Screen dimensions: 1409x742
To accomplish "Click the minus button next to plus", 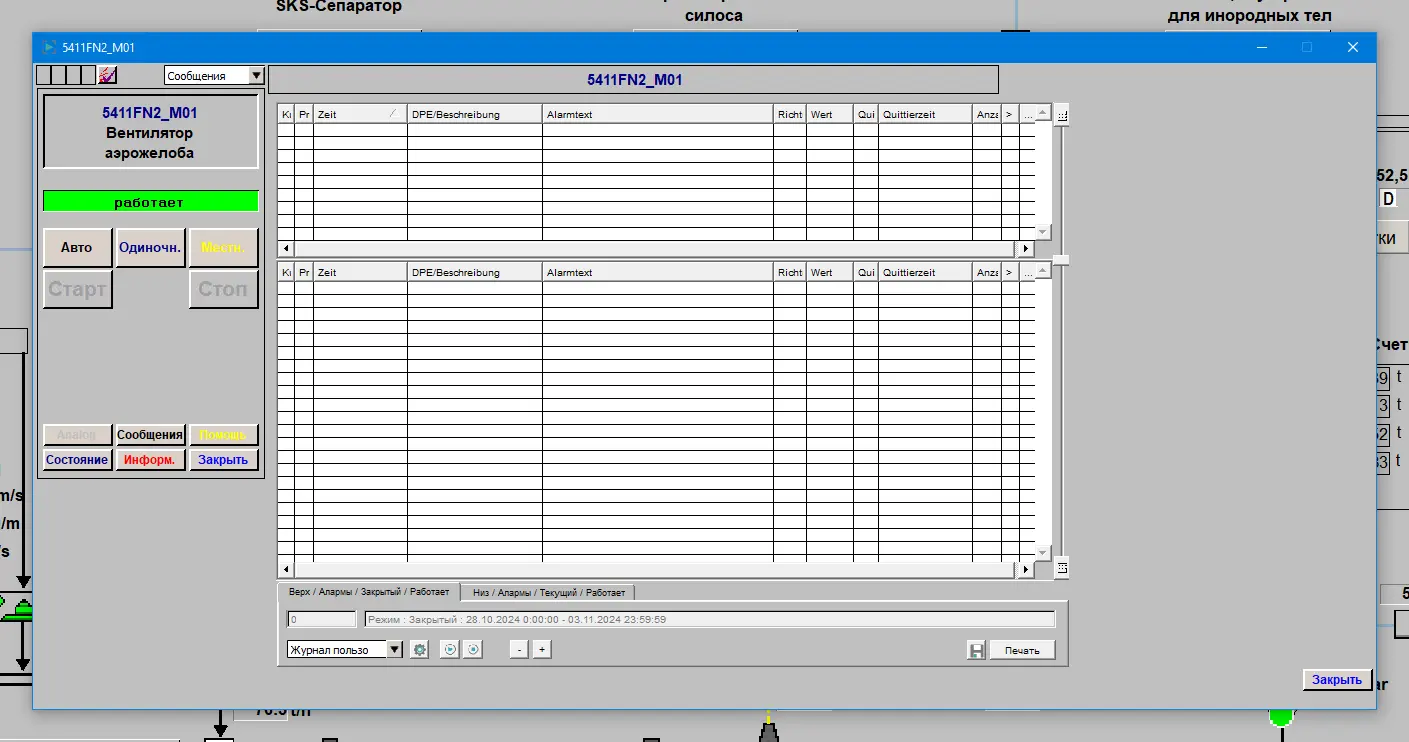I will 518,650.
